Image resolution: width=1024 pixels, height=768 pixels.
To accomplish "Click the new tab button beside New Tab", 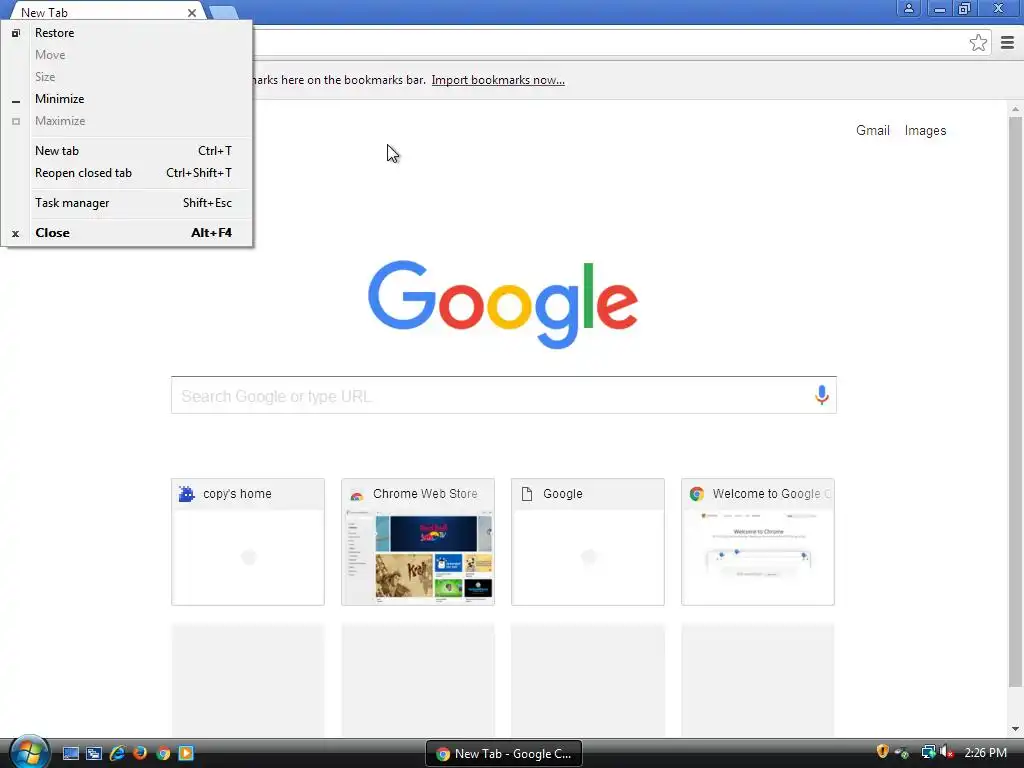I will (x=223, y=12).
